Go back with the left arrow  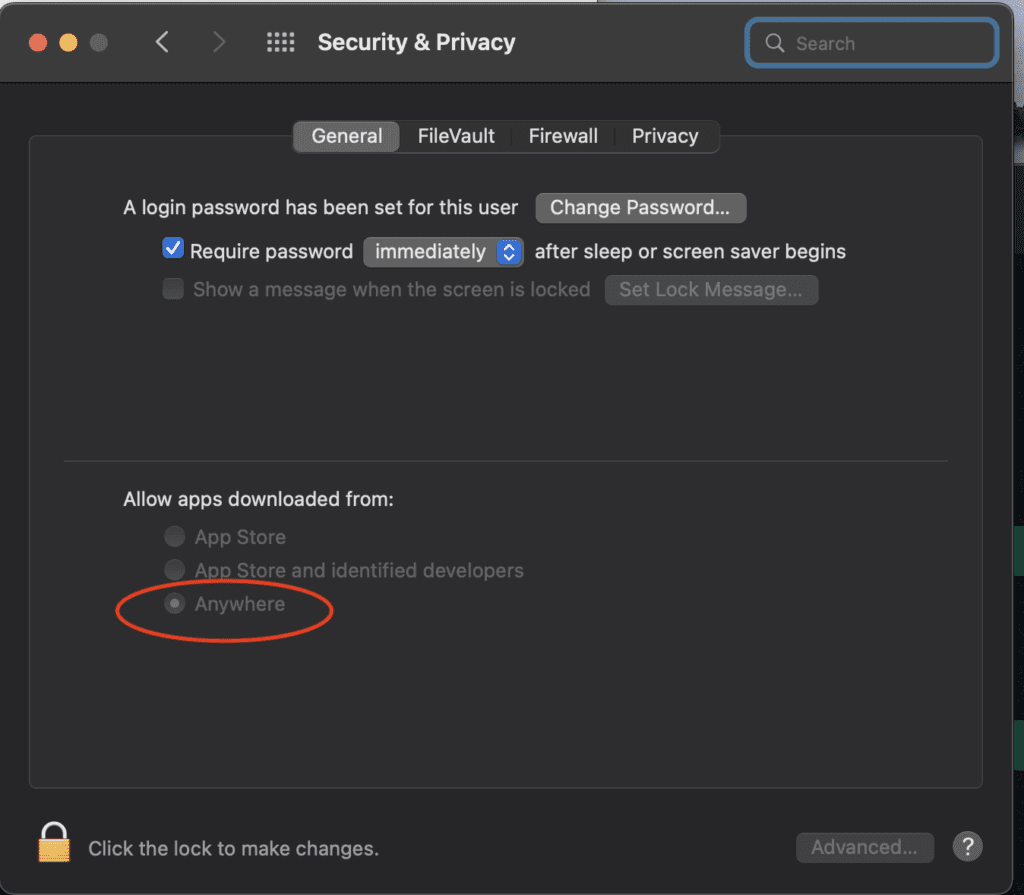(x=163, y=42)
